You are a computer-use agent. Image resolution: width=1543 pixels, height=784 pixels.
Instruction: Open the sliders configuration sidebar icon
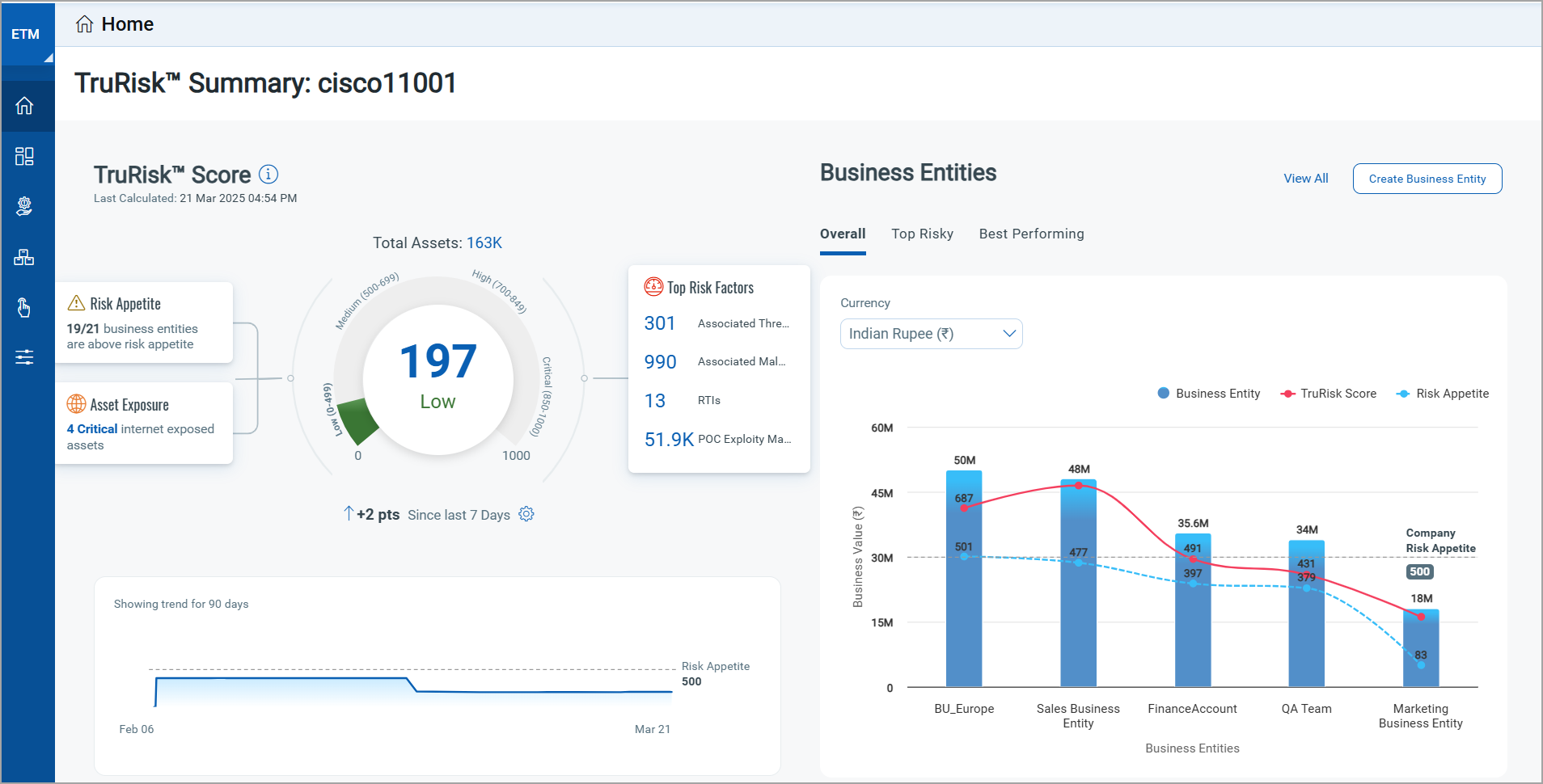[x=24, y=357]
